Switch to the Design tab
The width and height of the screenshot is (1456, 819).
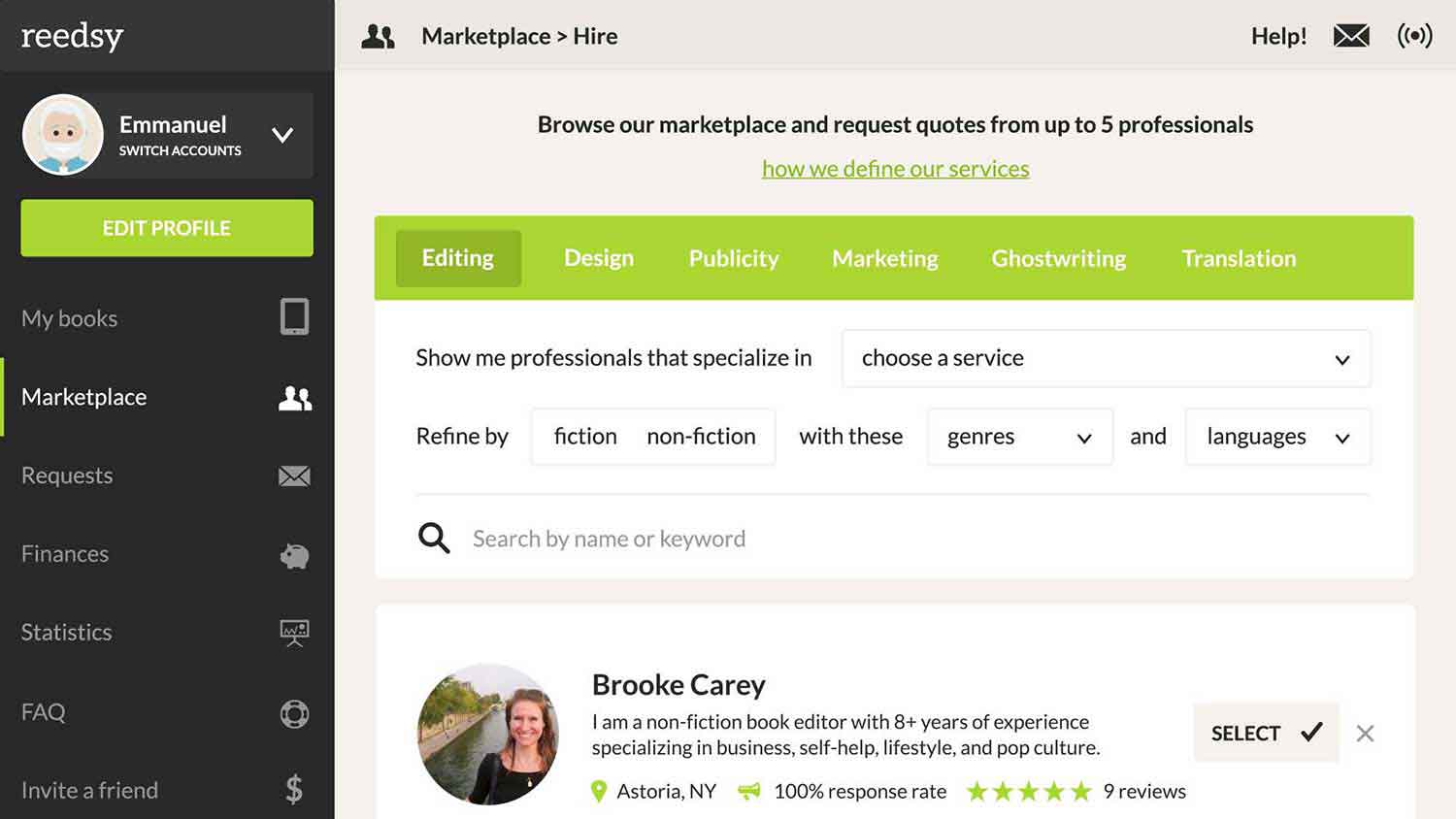tap(598, 258)
